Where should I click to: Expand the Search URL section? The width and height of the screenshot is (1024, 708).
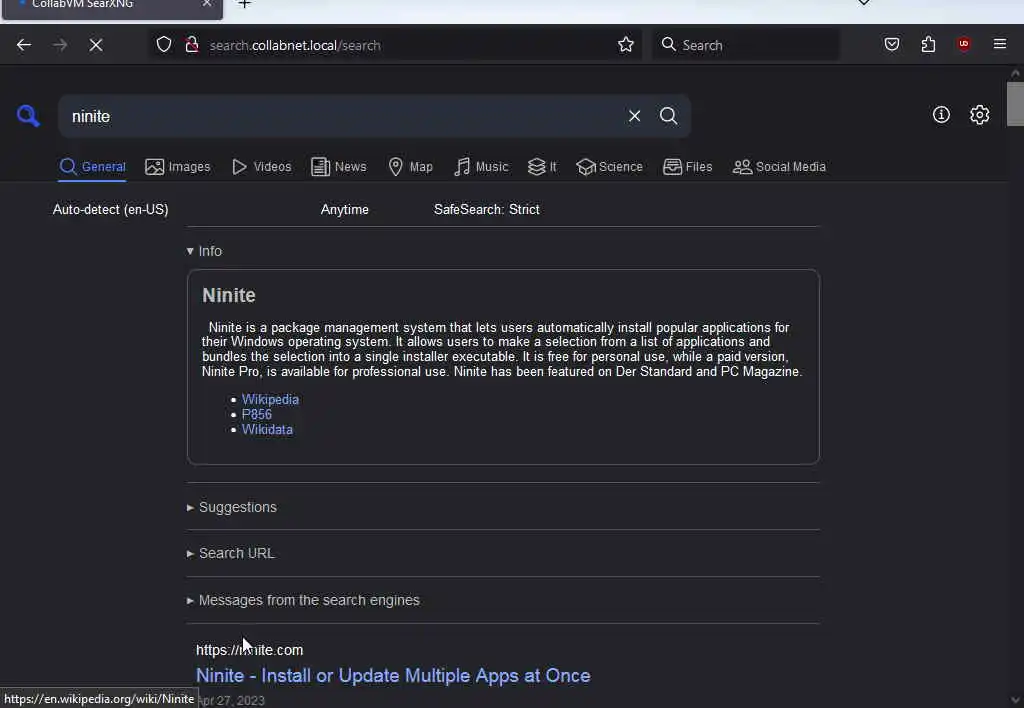tap(231, 554)
